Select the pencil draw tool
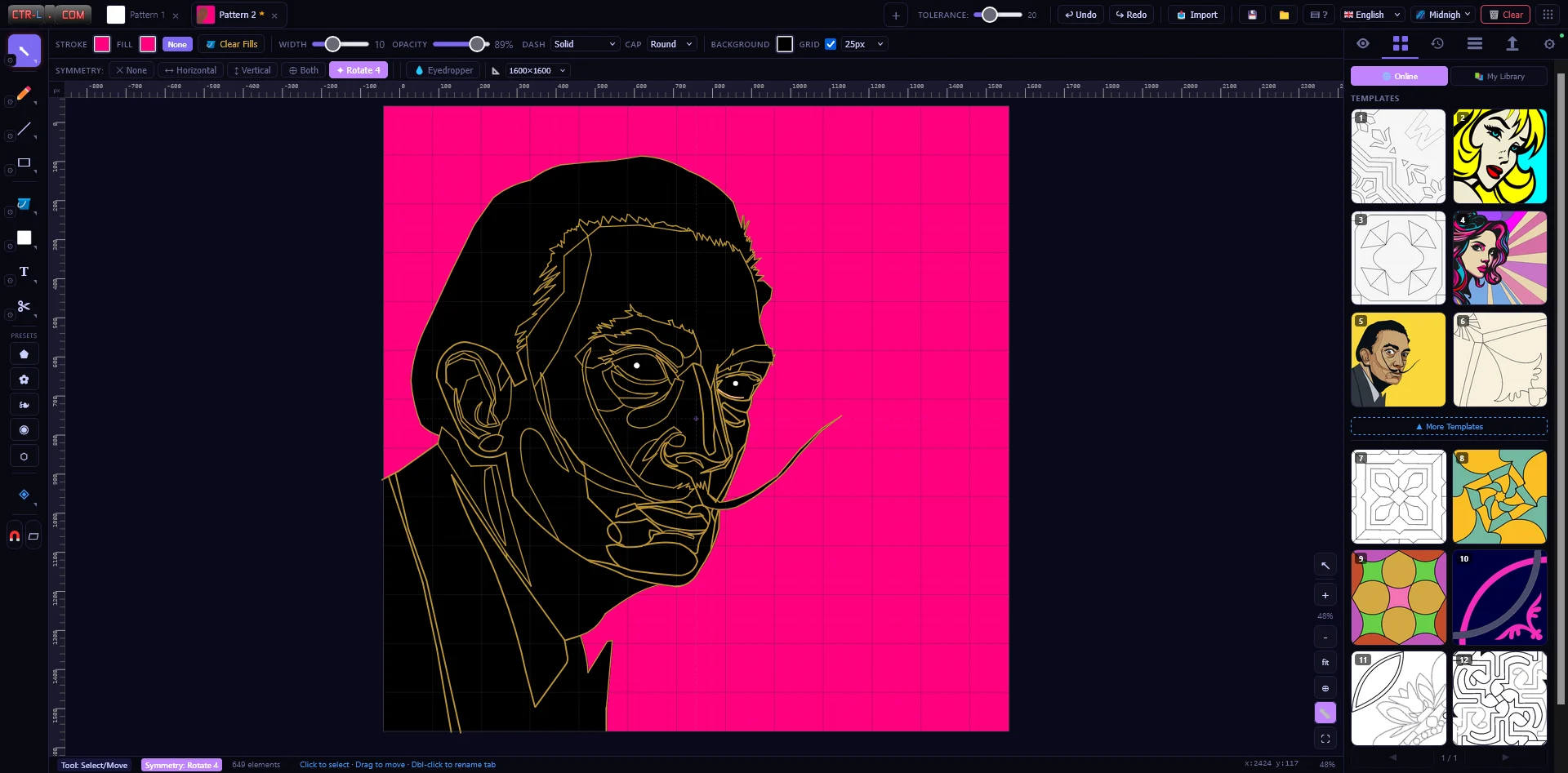Screen dimensions: 1568x773 pos(24,94)
